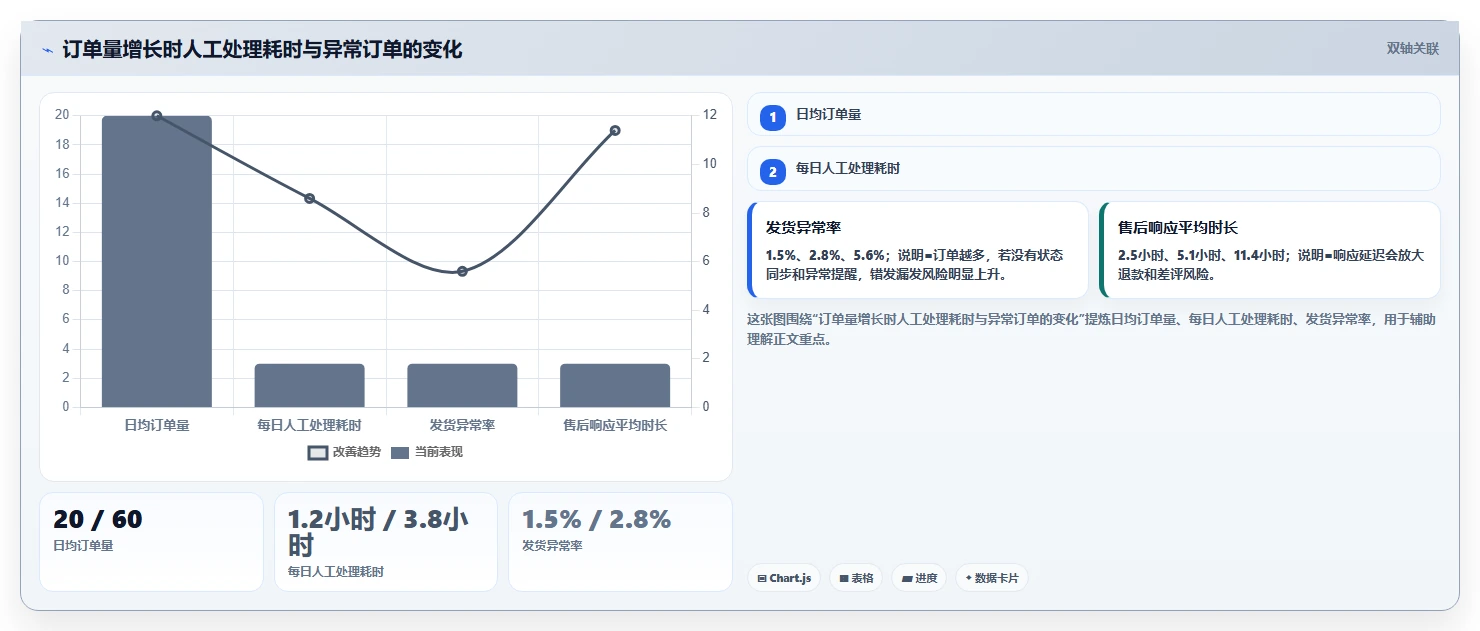Viewport: 1480px width, 631px height.
Task: Click the x-axis label 售后响应平均时长
Action: 615,425
